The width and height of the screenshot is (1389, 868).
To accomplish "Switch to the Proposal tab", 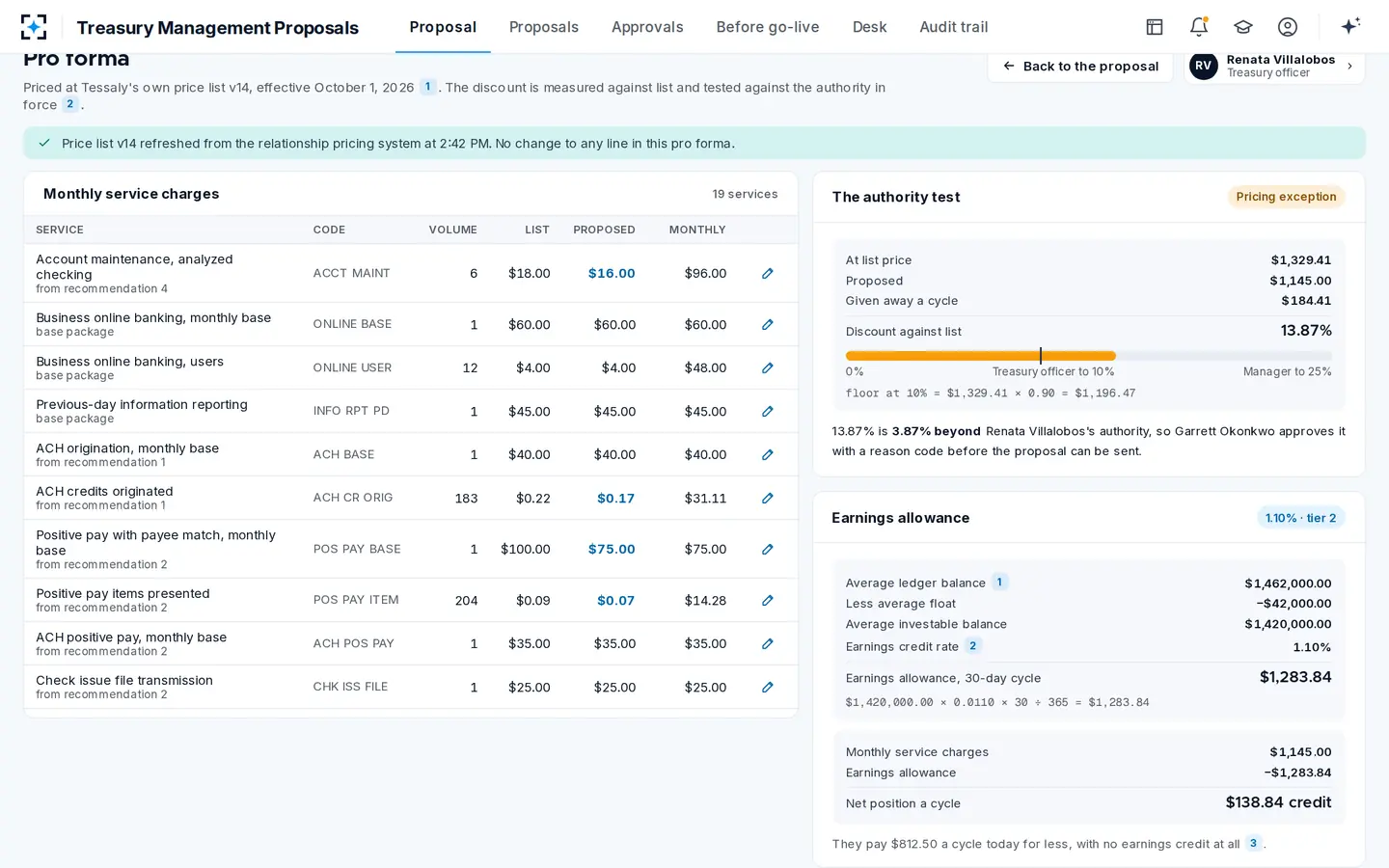I will pyautogui.click(x=443, y=27).
